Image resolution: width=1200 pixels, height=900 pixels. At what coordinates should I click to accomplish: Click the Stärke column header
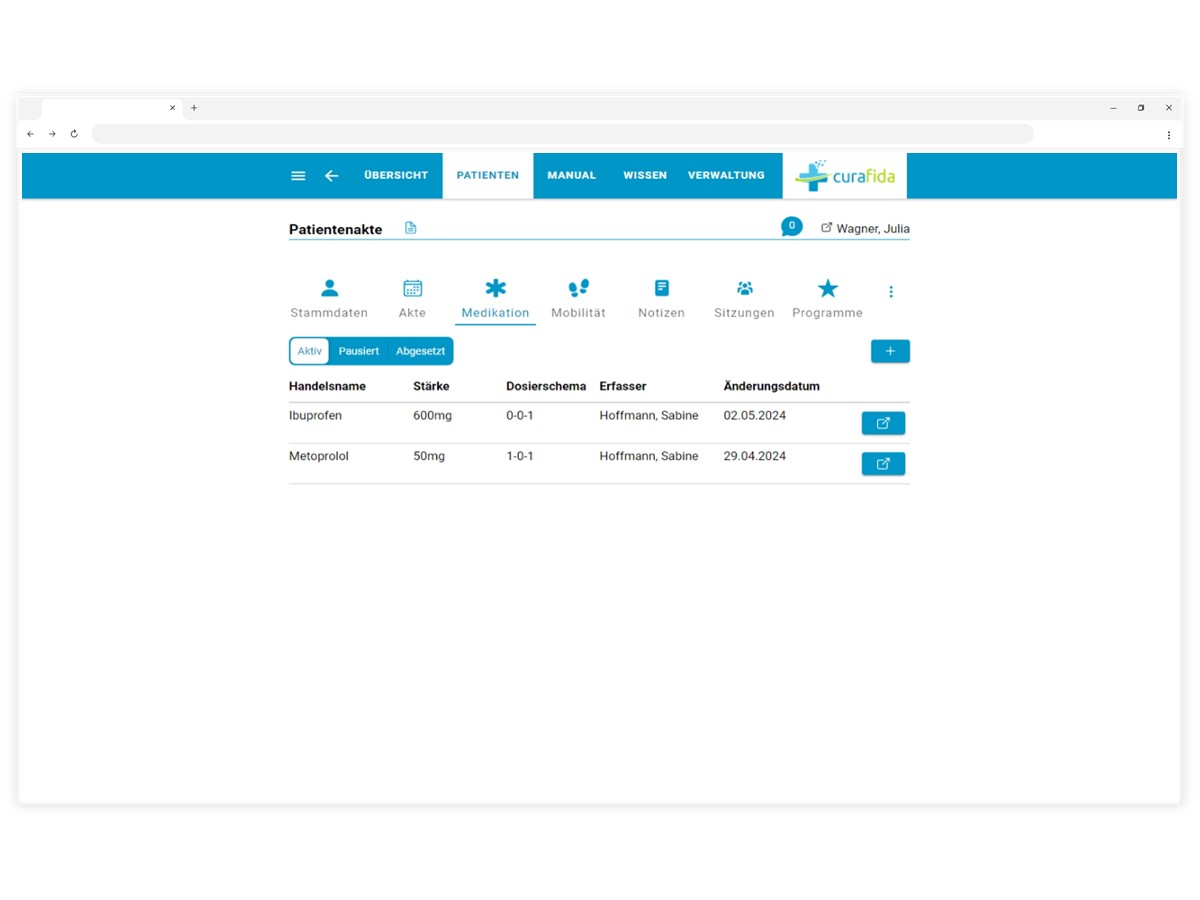pyautogui.click(x=431, y=386)
